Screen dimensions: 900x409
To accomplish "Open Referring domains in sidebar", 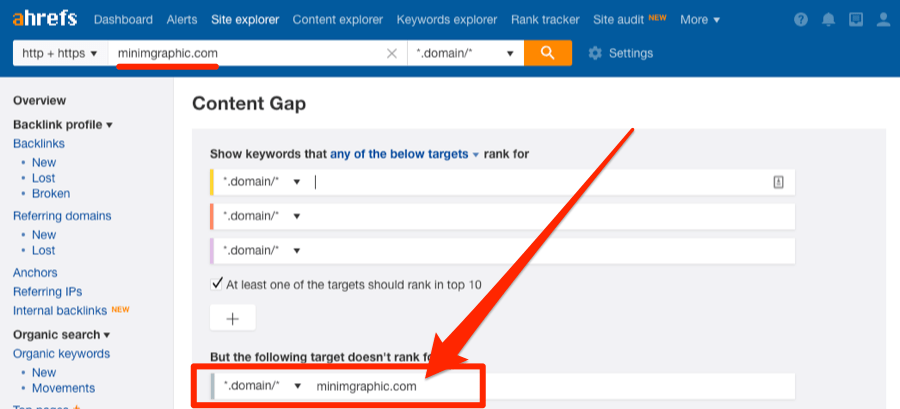I will coord(62,216).
